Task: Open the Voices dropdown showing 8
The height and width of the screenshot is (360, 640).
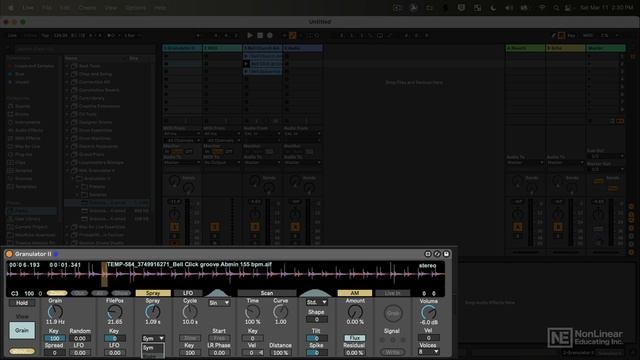Action: coord(428,351)
